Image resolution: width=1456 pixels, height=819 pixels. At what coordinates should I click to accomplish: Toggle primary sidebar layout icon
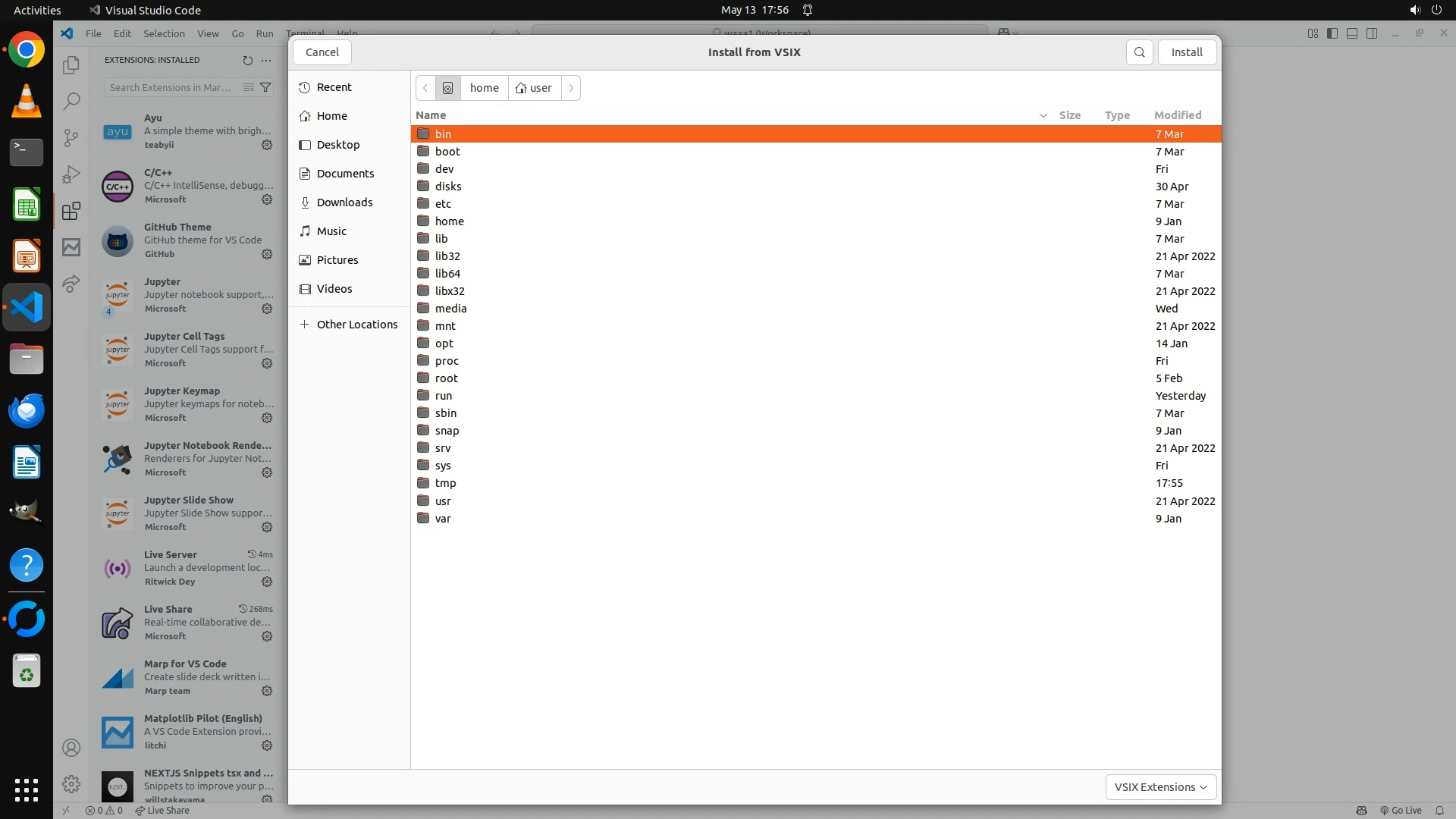(x=1332, y=33)
